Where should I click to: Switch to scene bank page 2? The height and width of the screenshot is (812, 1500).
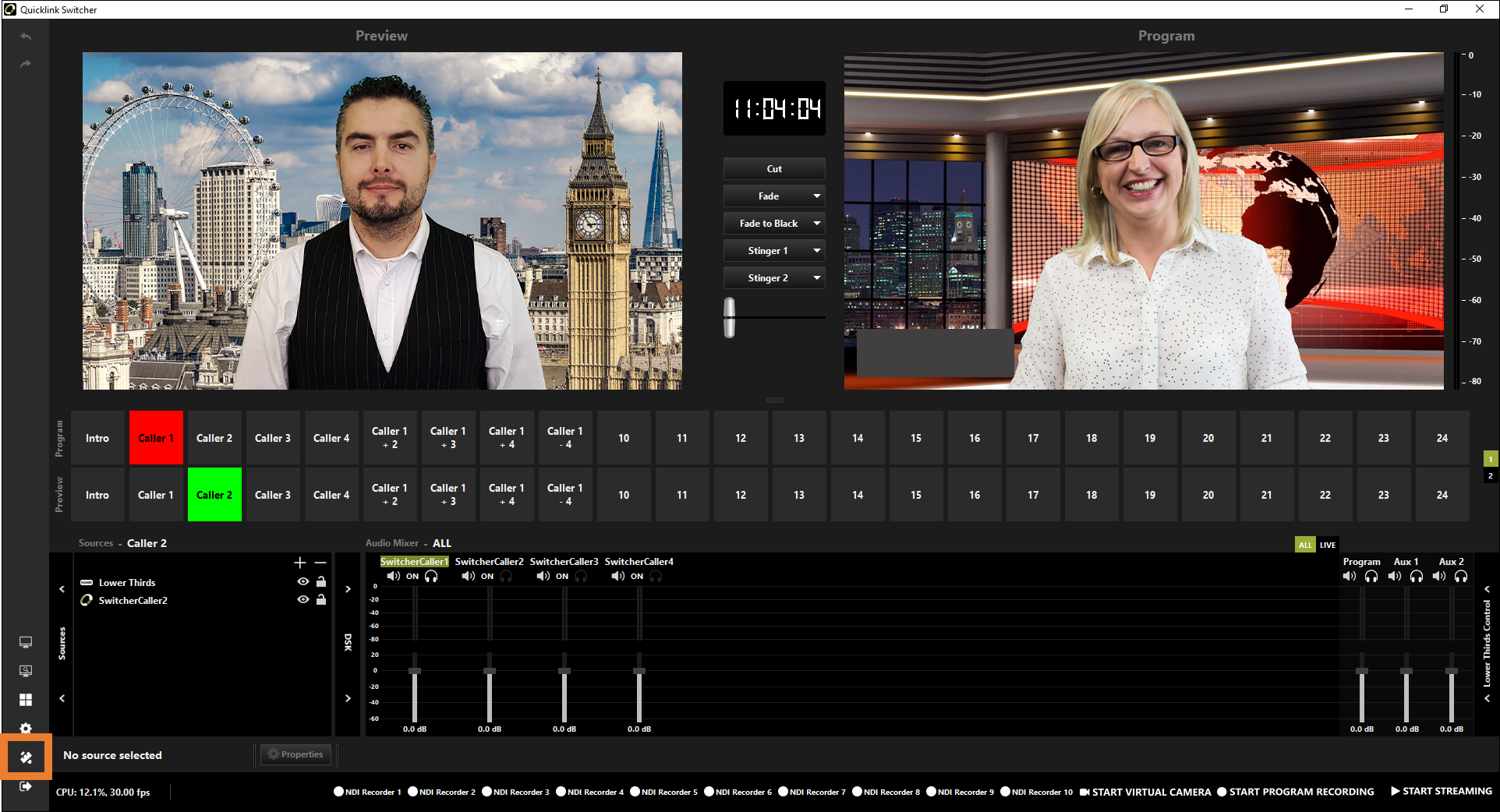coord(1491,476)
